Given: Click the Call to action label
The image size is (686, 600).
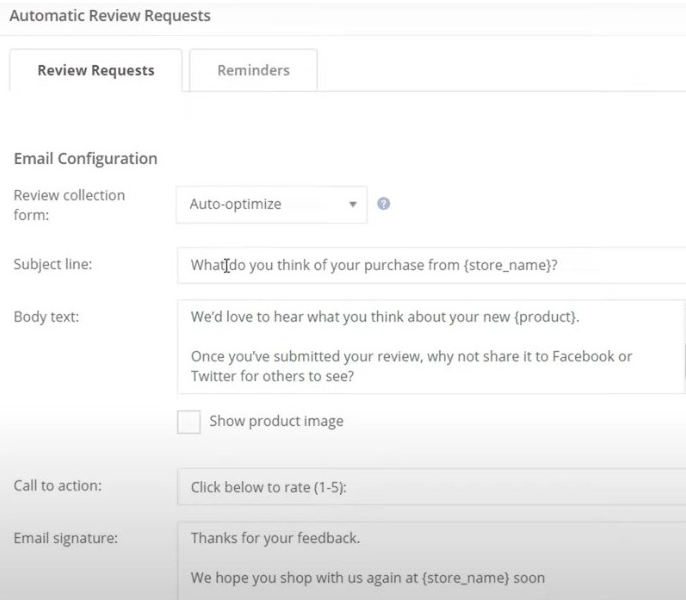Looking at the screenshot, I should tap(58, 485).
